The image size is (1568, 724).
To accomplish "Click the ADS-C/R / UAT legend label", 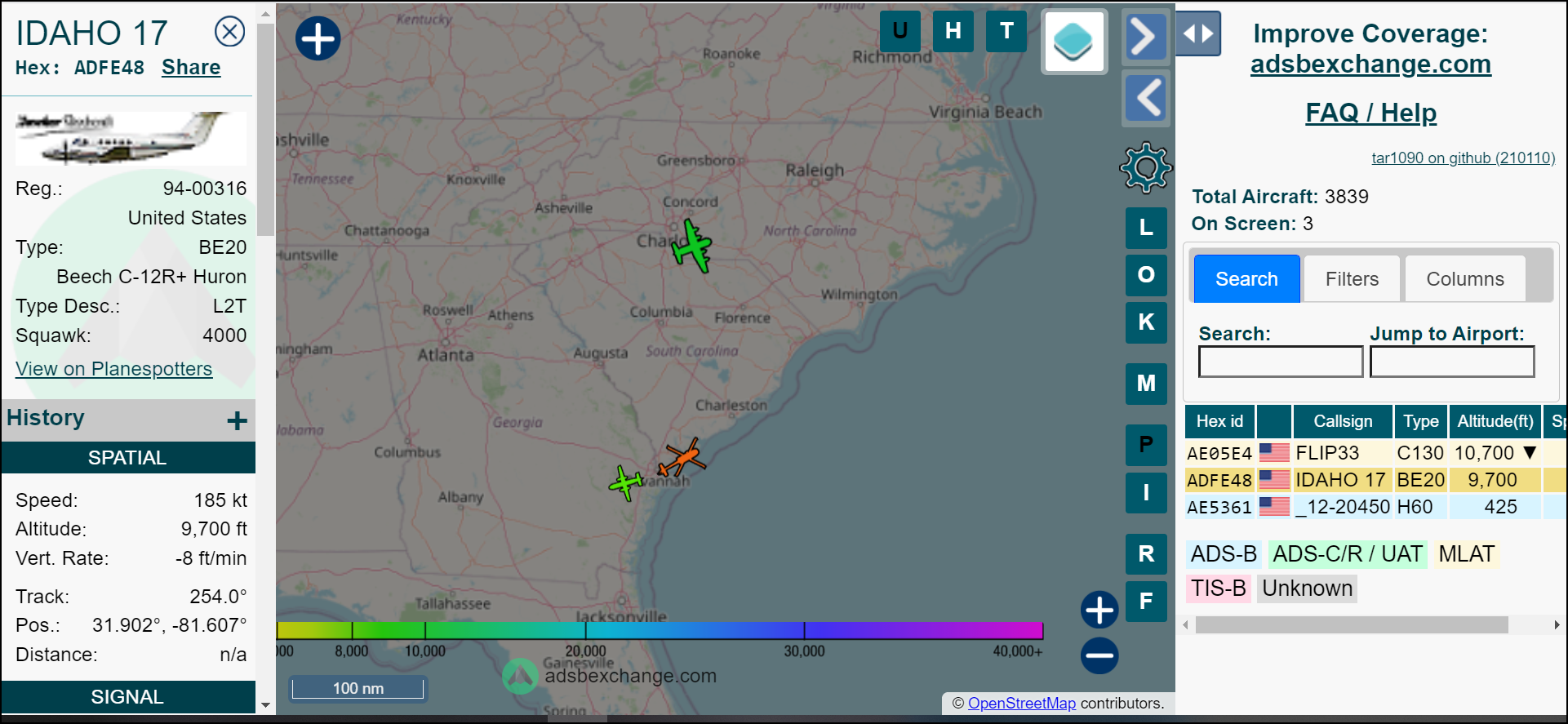I will pos(1348,554).
